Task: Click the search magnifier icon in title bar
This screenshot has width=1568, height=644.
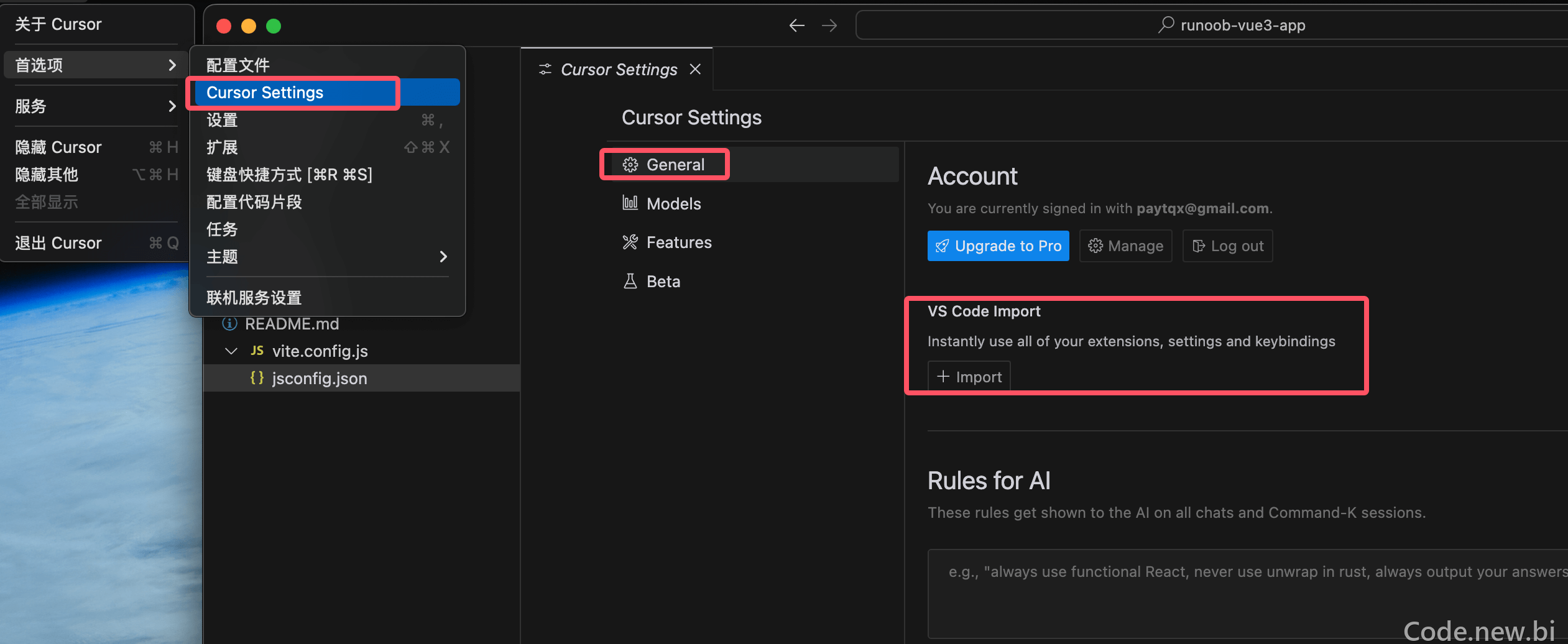Action: (1166, 25)
